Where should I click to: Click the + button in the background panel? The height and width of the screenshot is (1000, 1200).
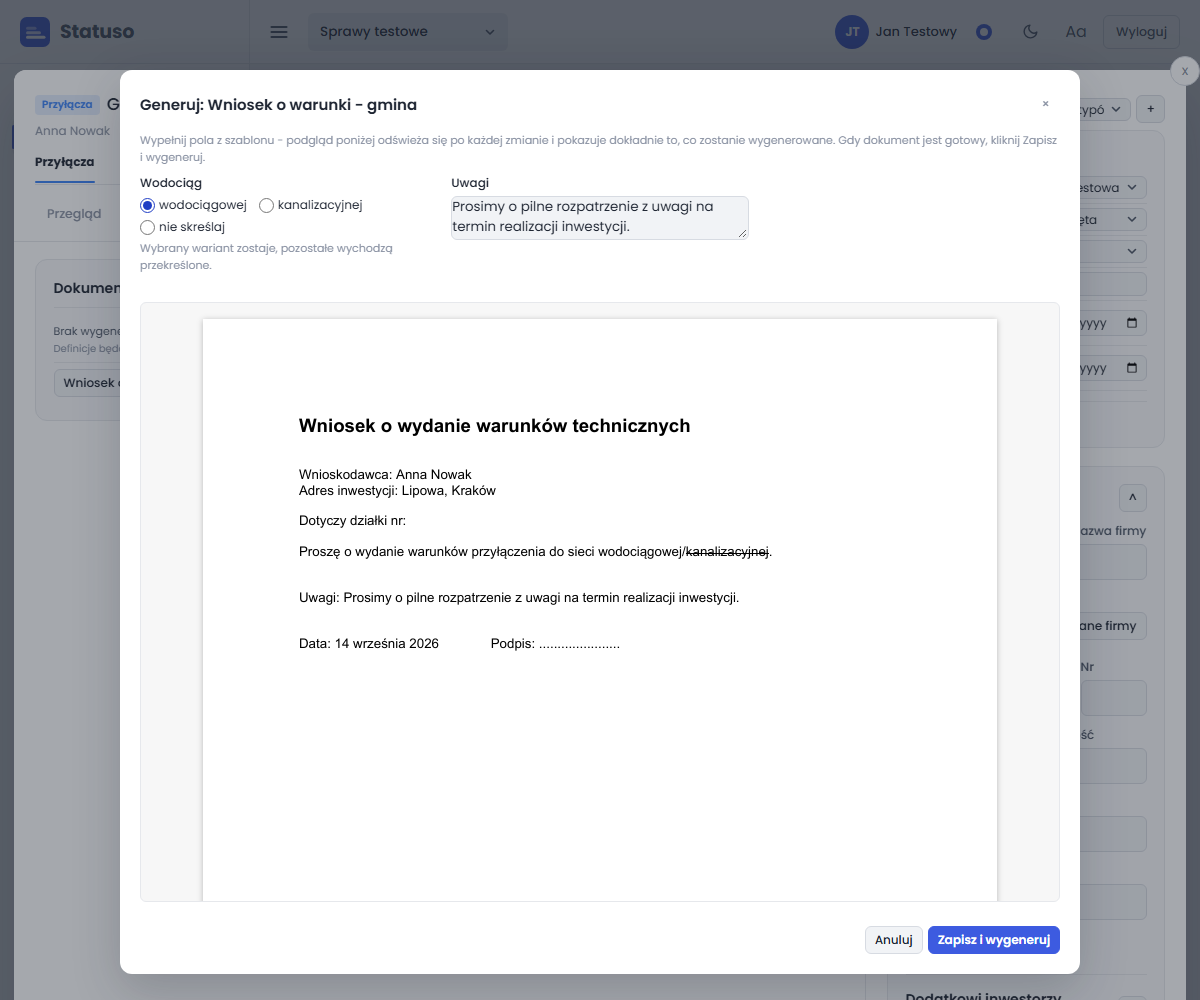click(x=1150, y=109)
